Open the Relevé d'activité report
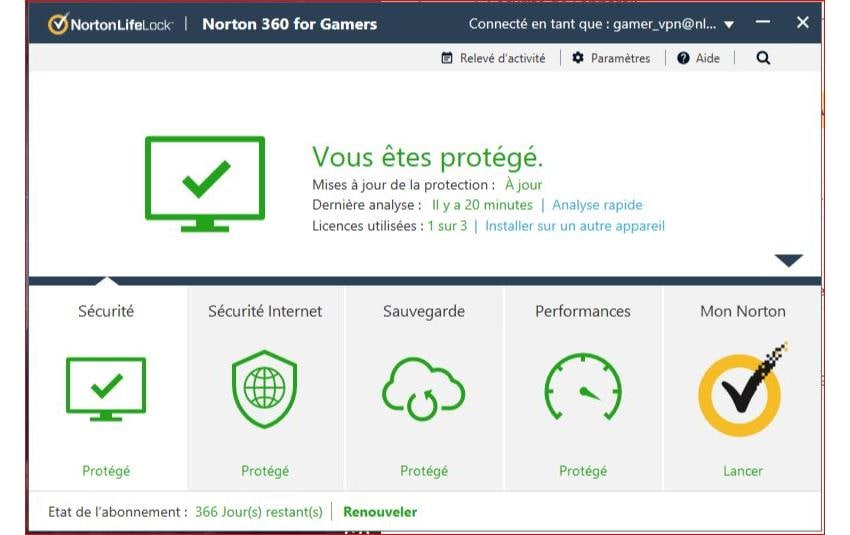Image resolution: width=850 pixels, height=535 pixels. (503, 58)
